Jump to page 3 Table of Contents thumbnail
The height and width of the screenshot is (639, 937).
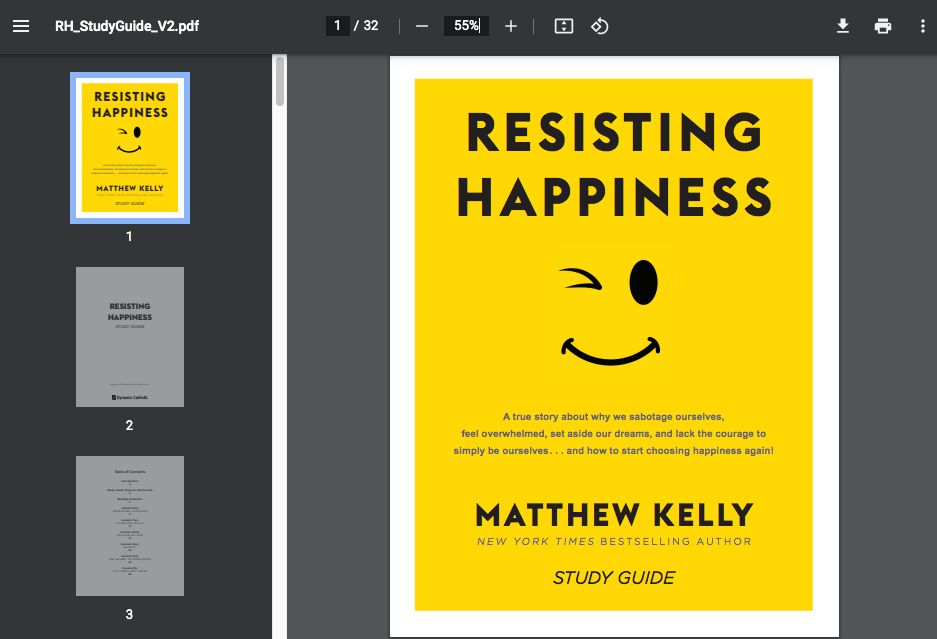pyautogui.click(x=130, y=526)
